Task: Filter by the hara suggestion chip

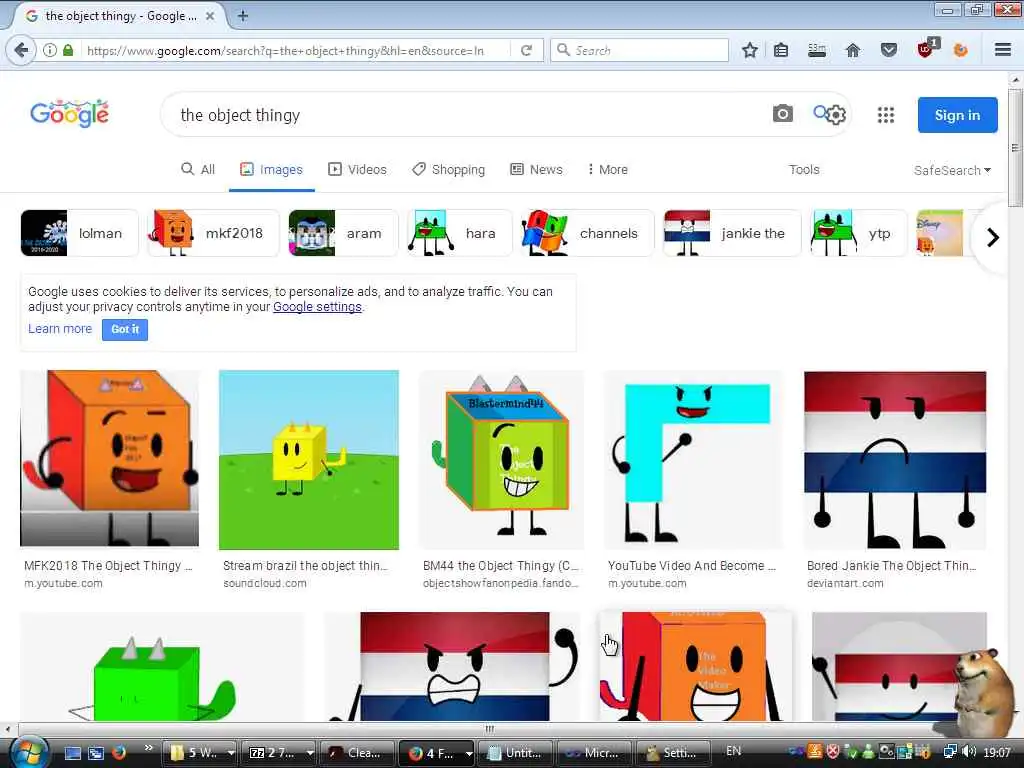Action: 460,233
